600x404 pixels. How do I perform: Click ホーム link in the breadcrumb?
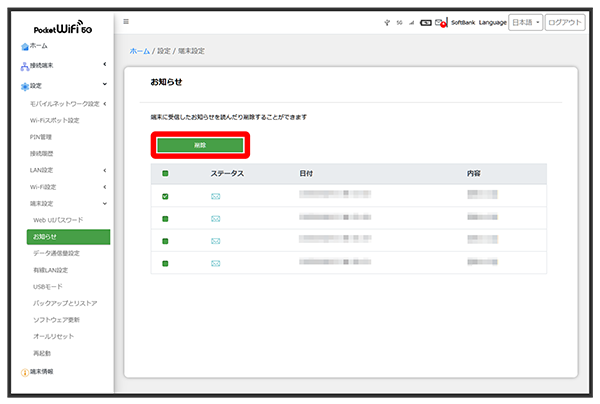coord(140,50)
